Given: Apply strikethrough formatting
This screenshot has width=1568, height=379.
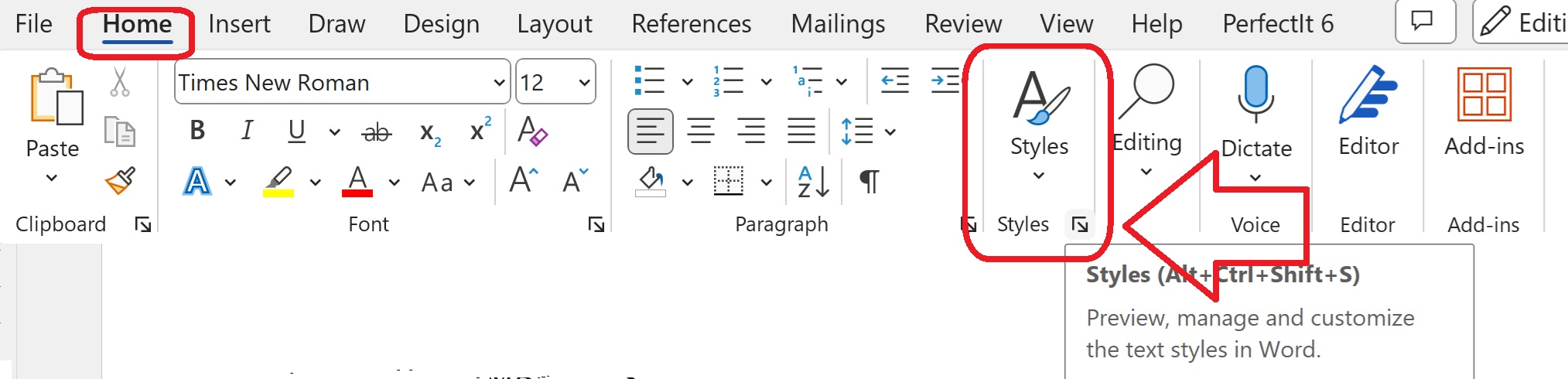Looking at the screenshot, I should [x=377, y=132].
